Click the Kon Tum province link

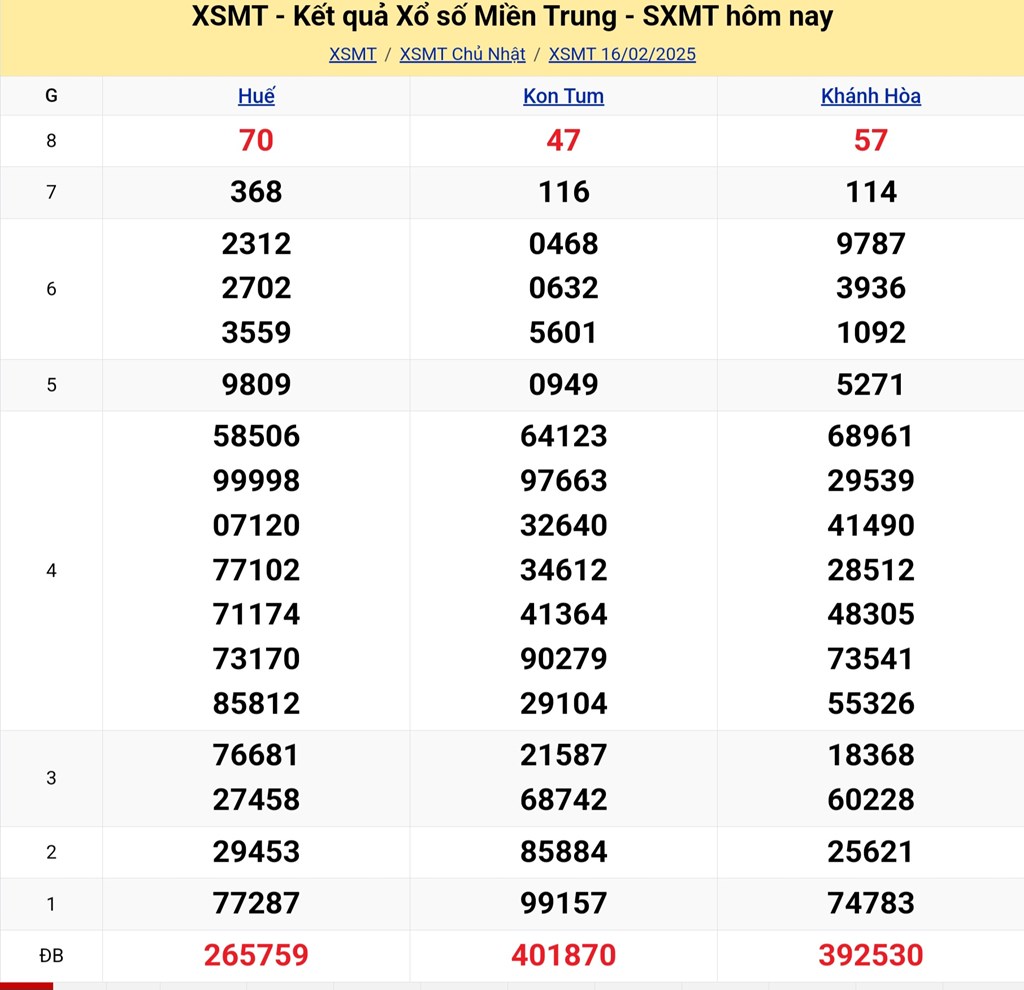(563, 96)
